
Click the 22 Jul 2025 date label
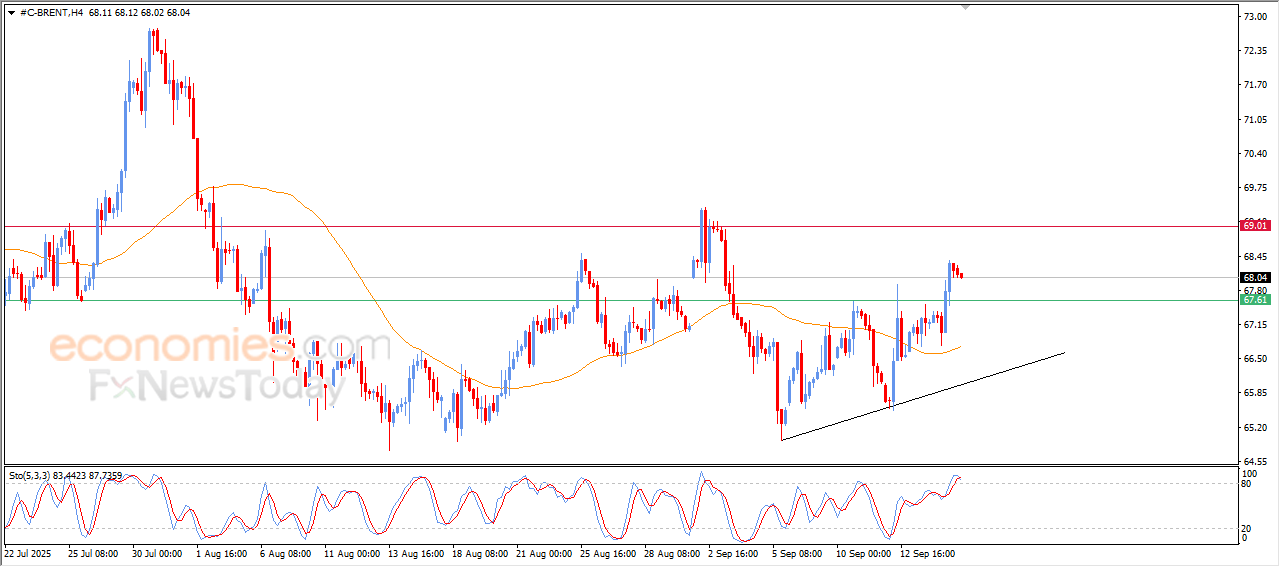[x=29, y=553]
